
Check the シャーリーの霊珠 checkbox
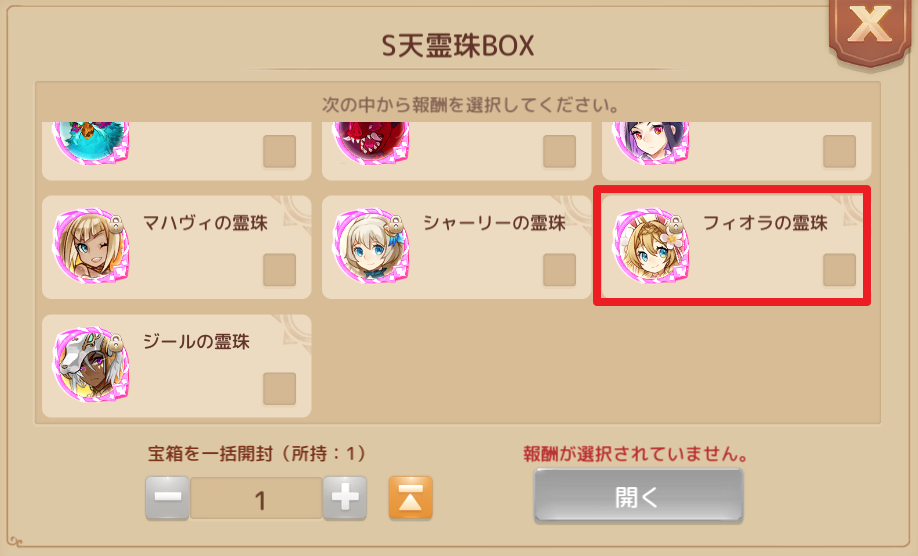[x=559, y=270]
